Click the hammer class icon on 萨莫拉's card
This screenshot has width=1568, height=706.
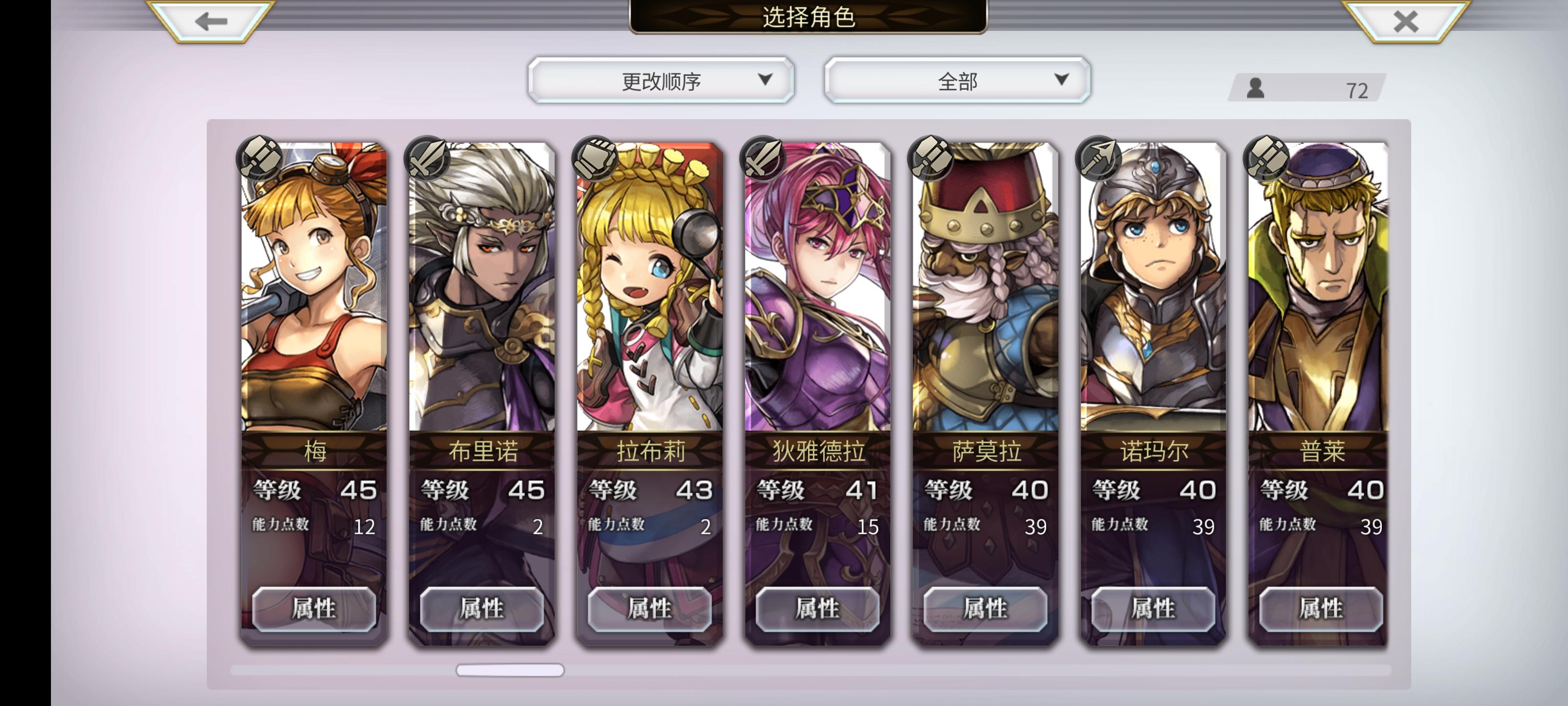[x=931, y=157]
